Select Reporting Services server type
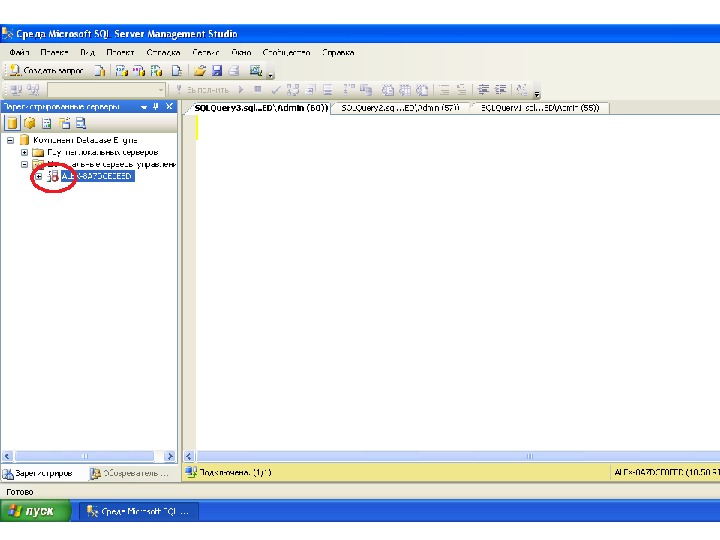Image resolution: width=720 pixels, height=540 pixels. point(47,123)
